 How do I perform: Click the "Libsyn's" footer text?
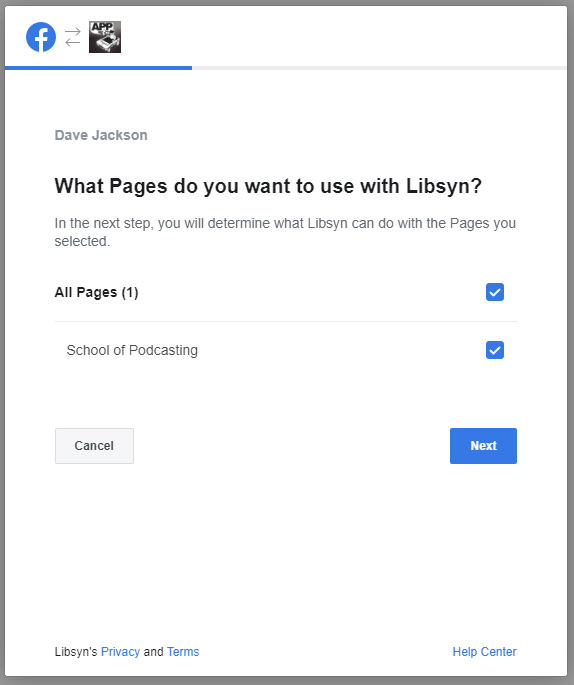pos(76,651)
